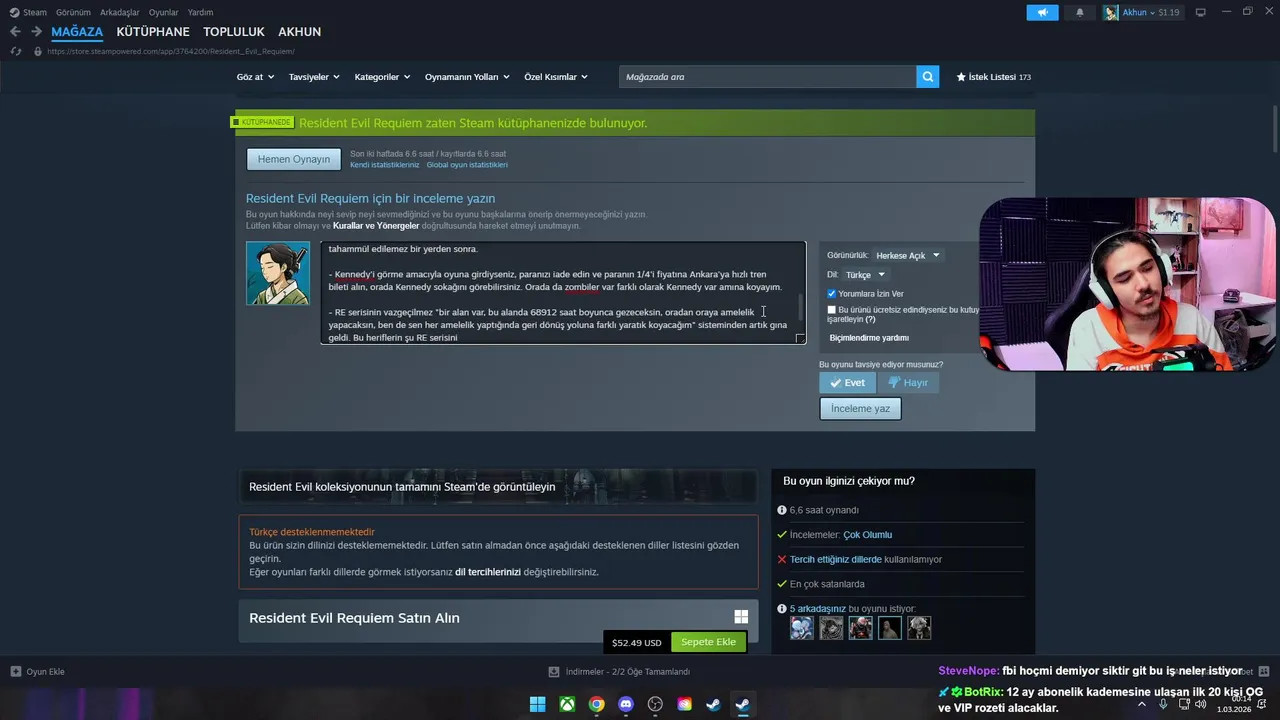Expand the Tavsiyeler store menu

314,77
